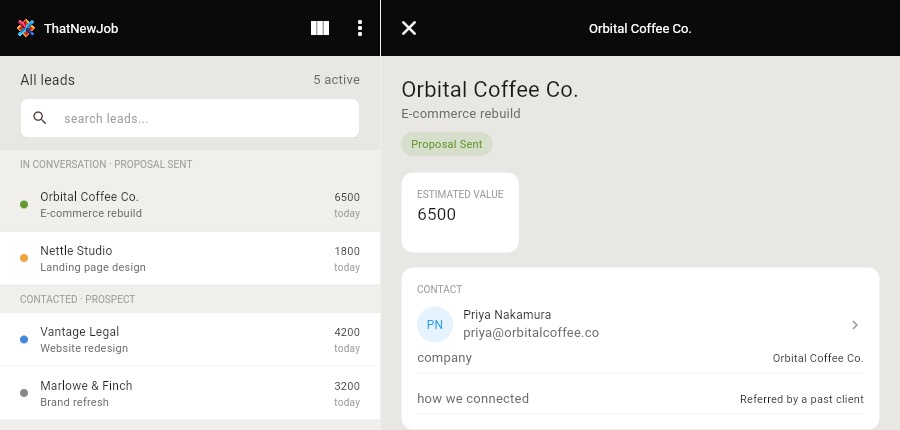Viewport: 900px width, 430px height.
Task: Open the Marlowe & Finch lead row
Action: tap(190, 393)
